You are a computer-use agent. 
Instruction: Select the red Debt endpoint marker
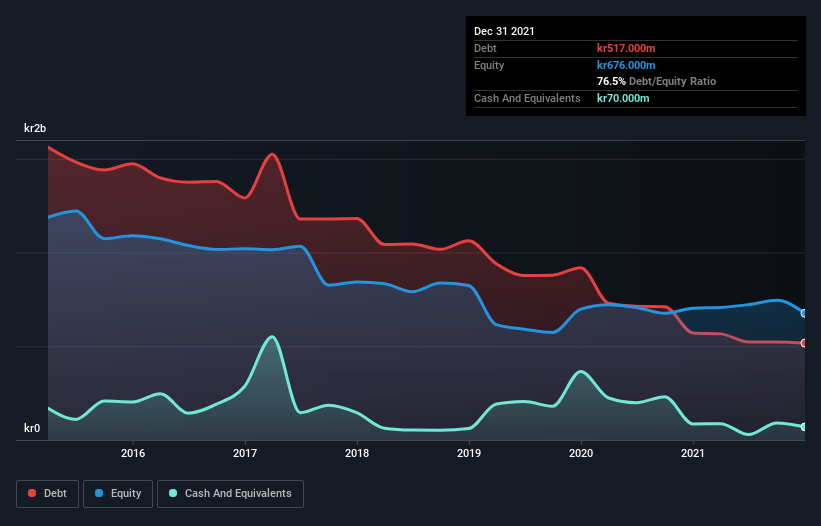pos(804,343)
